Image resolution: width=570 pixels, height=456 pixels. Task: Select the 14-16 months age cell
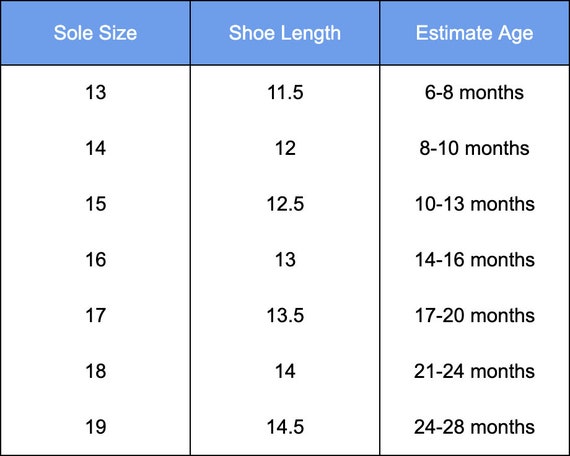coord(474,260)
